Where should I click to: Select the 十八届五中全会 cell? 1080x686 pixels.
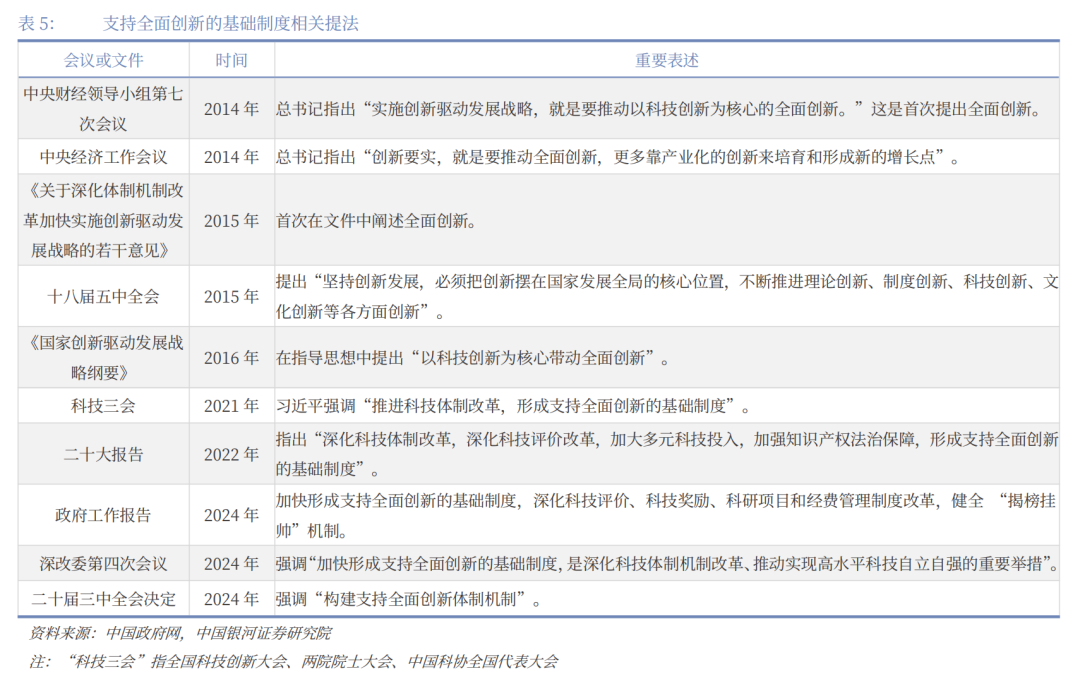tap(103, 297)
